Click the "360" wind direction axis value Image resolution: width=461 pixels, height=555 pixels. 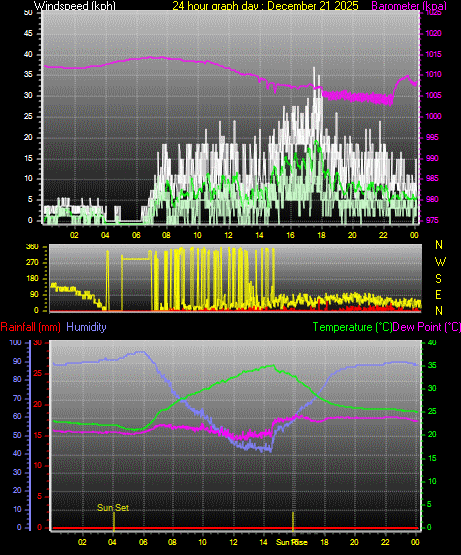pos(32,247)
